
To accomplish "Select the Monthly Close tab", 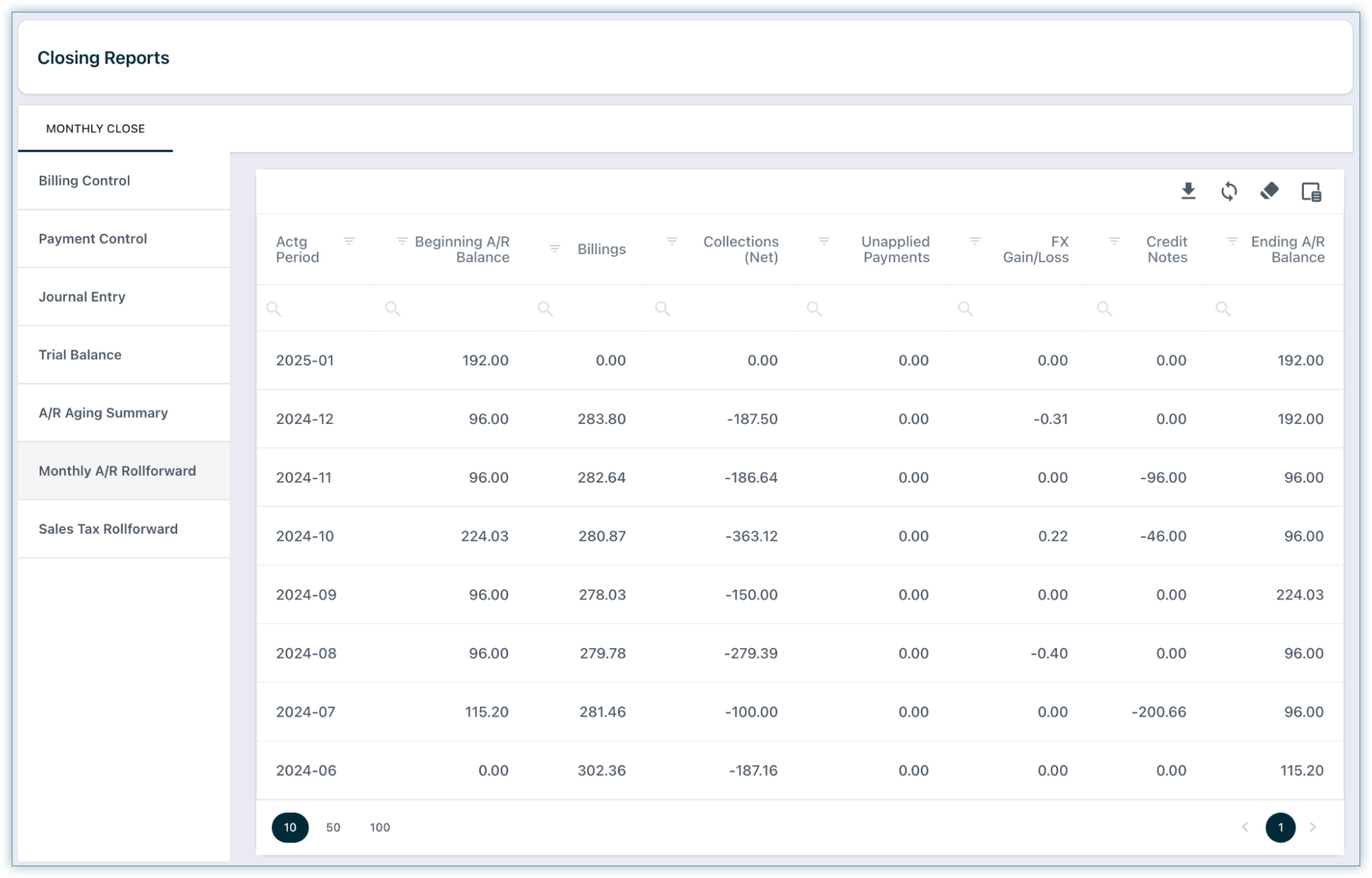I will coord(95,129).
